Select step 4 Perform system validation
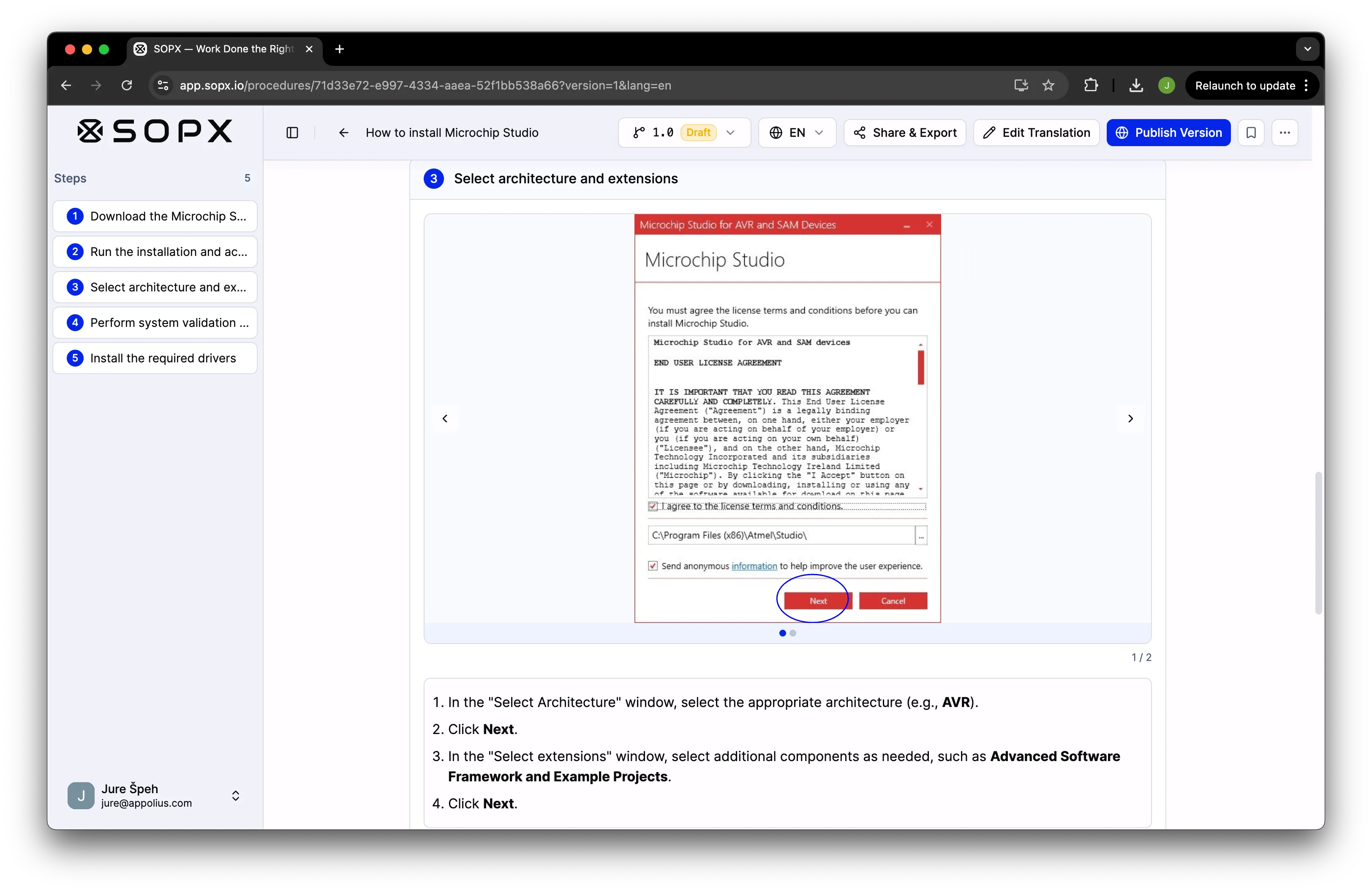The image size is (1372, 892). pos(155,323)
